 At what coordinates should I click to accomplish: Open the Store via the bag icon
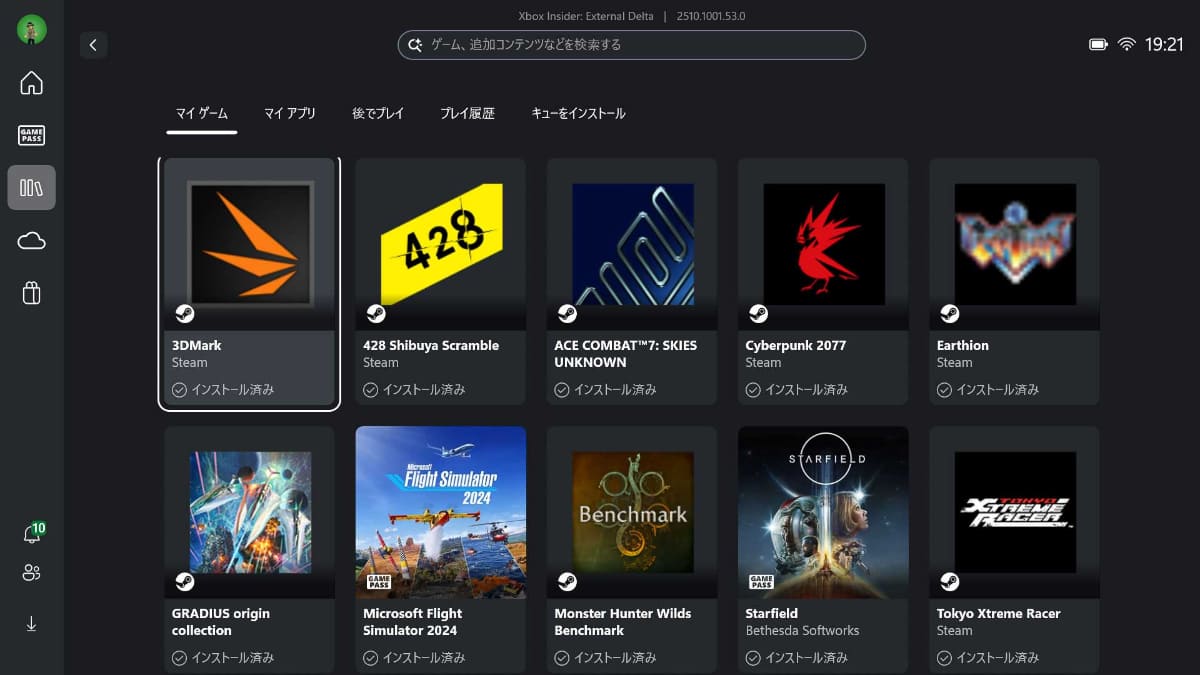pos(31,292)
